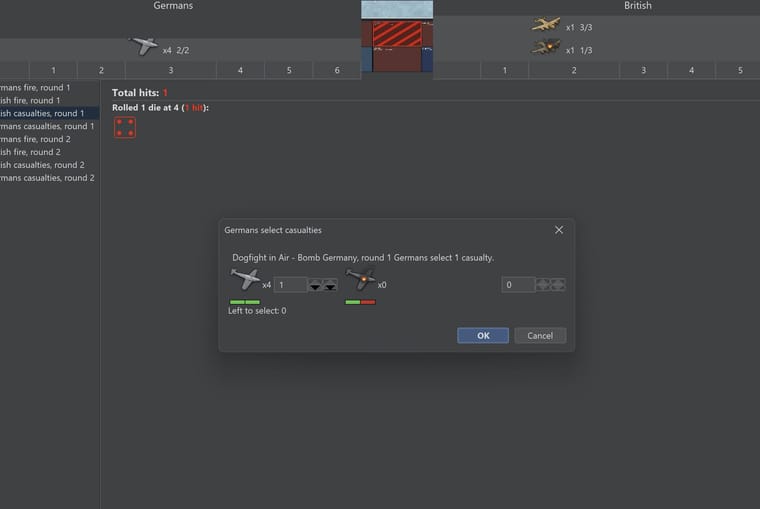
Task: Click the all-green health bar under fighter
Action: 245,302
